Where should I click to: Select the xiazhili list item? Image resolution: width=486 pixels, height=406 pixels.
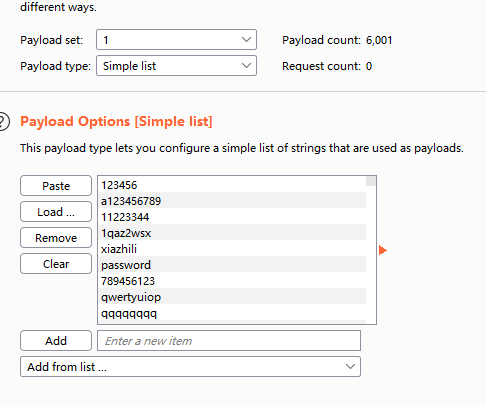232,249
